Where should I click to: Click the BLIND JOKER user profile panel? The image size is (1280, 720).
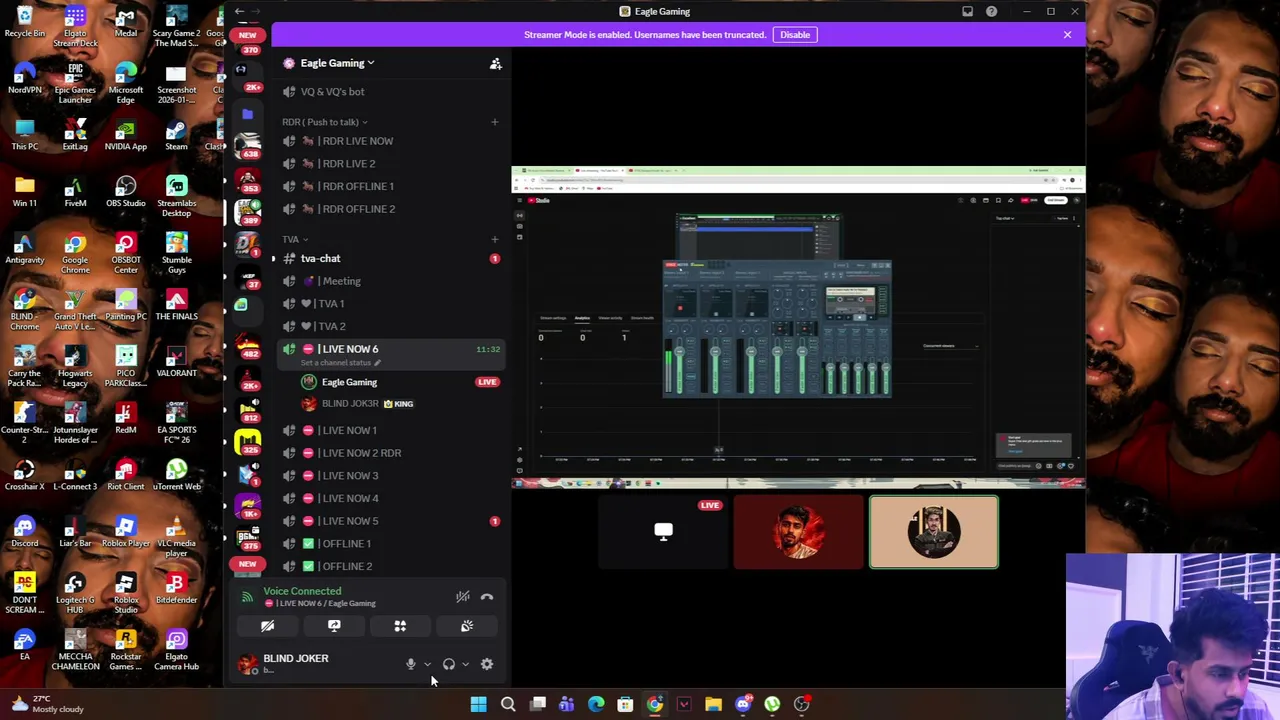[315, 664]
